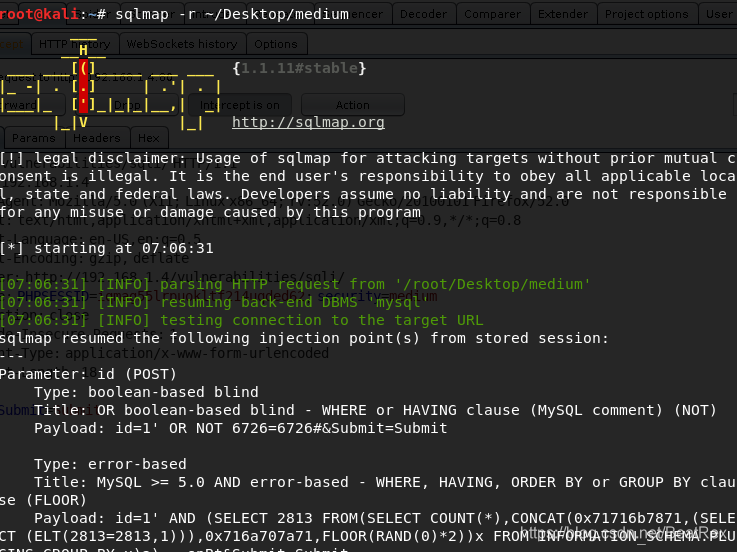The width and height of the screenshot is (737, 552).
Task: Select the Headers request tab
Action: tap(97, 138)
